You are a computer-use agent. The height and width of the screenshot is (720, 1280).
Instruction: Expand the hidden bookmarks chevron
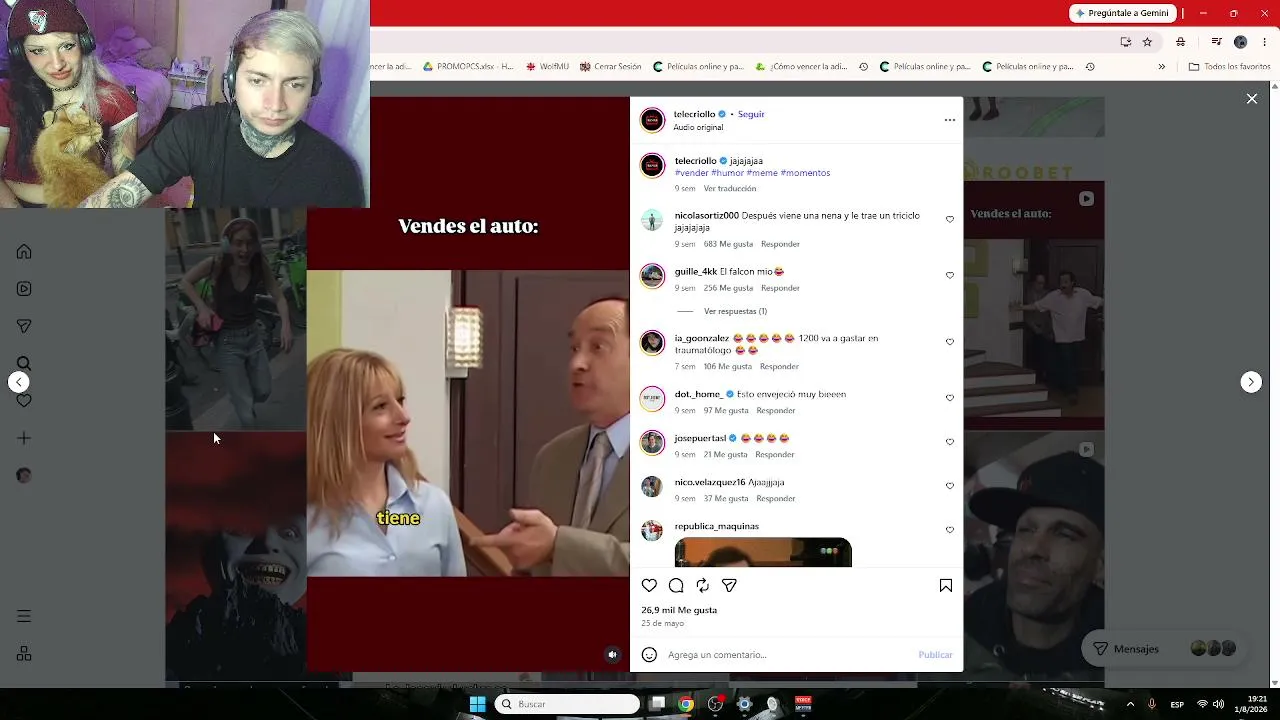click(1161, 67)
